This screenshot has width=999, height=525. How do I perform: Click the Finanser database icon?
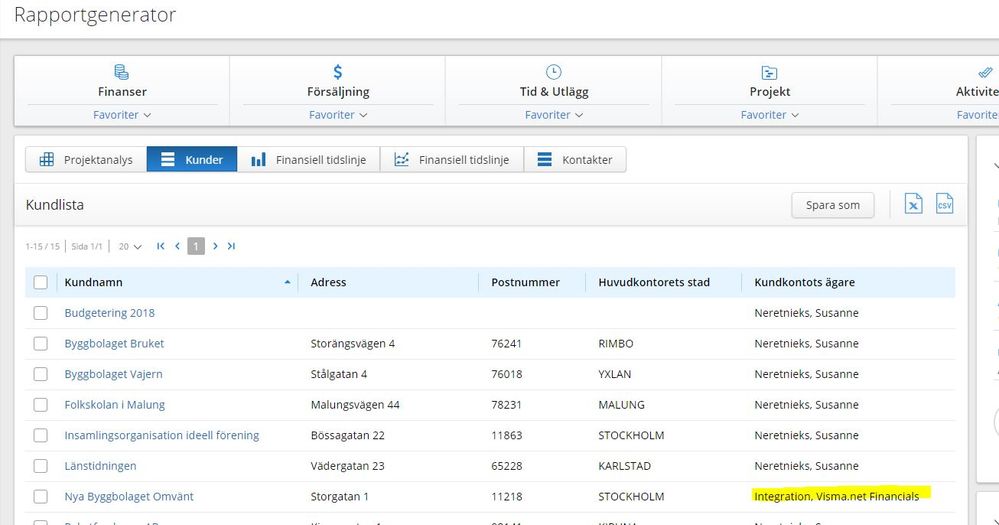(122, 72)
